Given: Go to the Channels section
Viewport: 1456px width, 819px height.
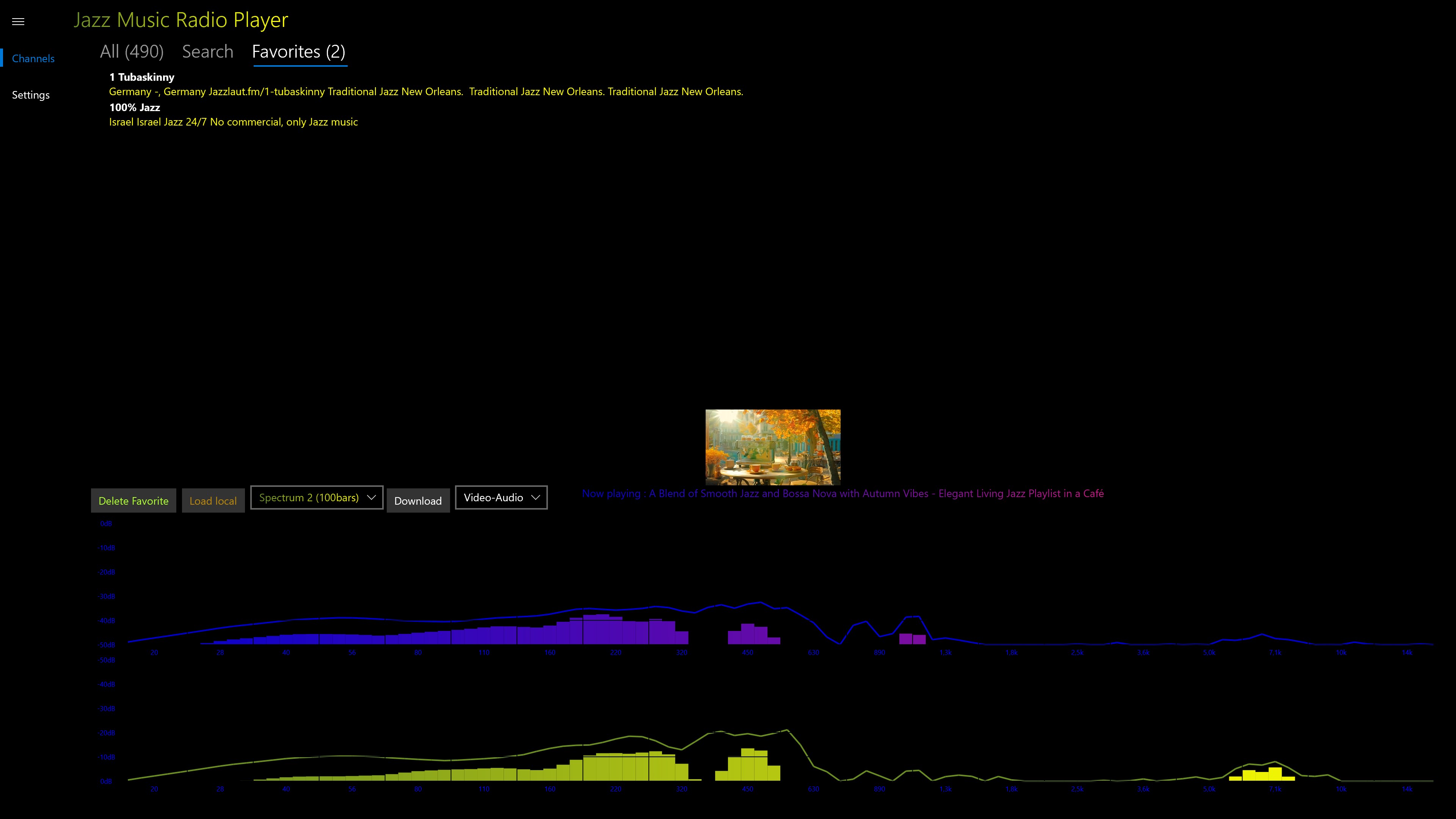Looking at the screenshot, I should 33,59.
